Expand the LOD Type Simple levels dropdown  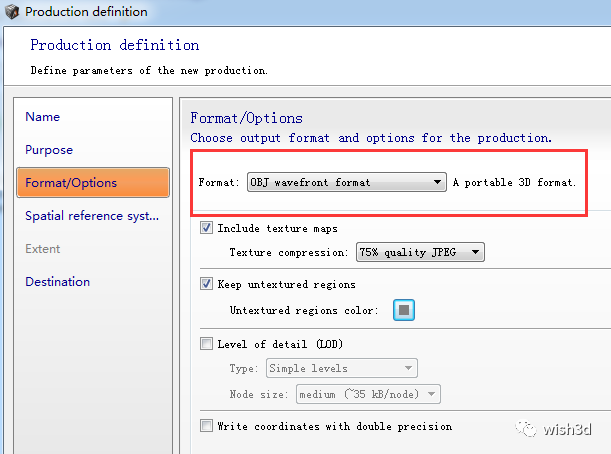point(342,368)
